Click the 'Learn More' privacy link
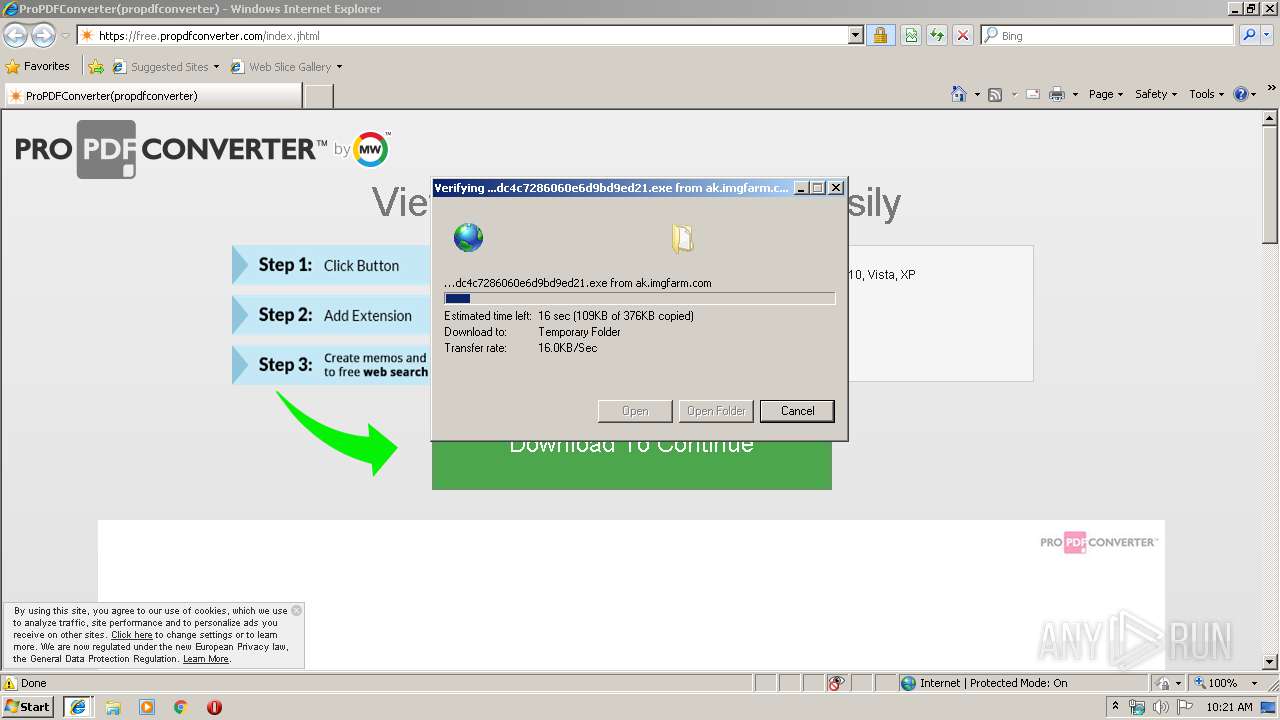1280x720 pixels. [x=206, y=659]
